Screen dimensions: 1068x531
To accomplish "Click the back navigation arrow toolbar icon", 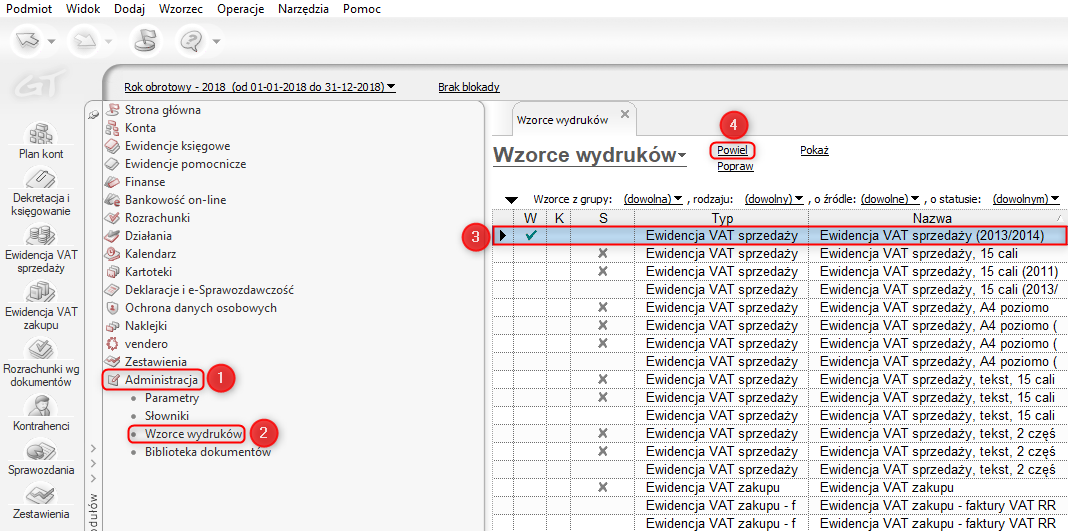I will click(x=29, y=42).
